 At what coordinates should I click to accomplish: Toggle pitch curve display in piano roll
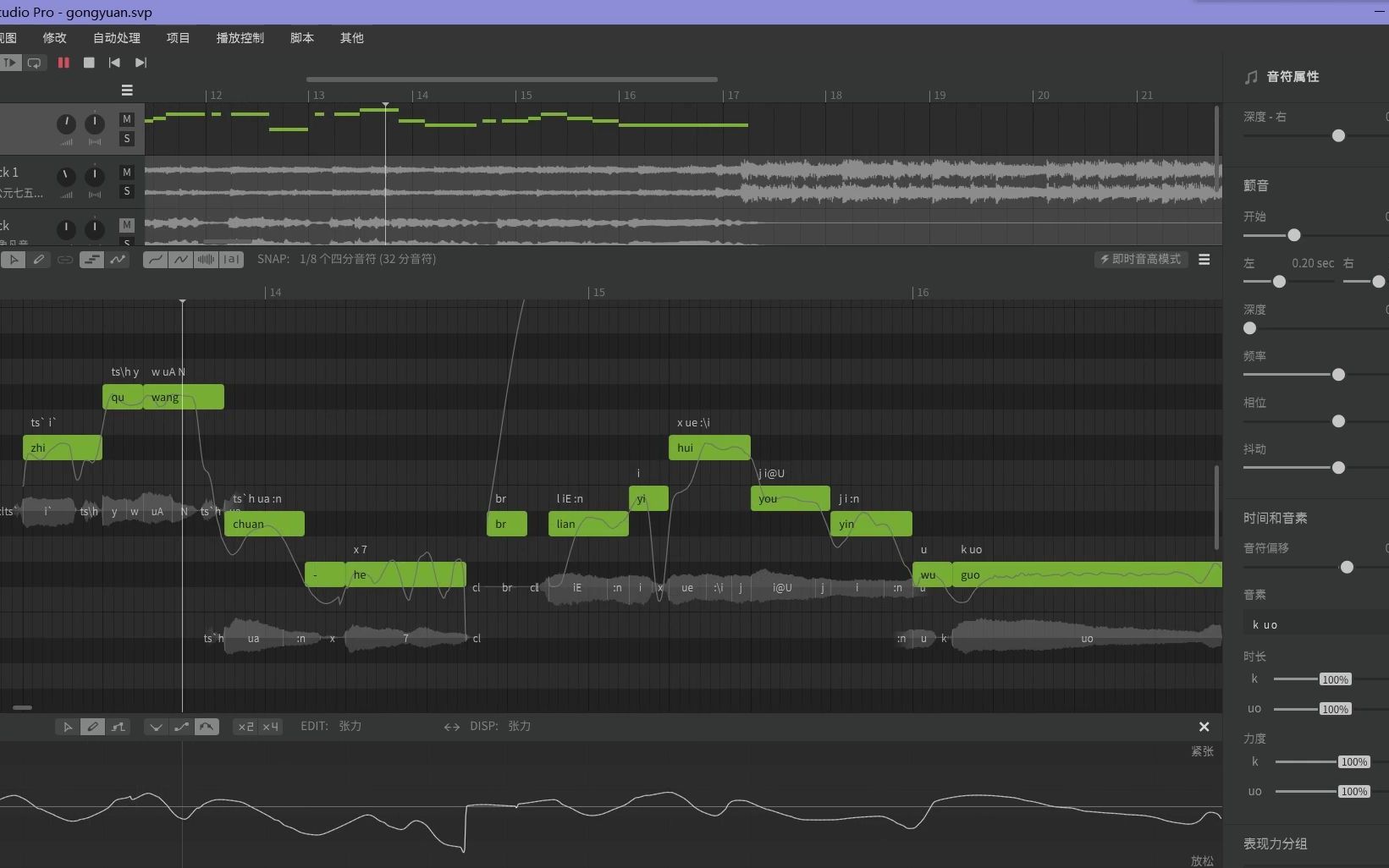coord(155,260)
